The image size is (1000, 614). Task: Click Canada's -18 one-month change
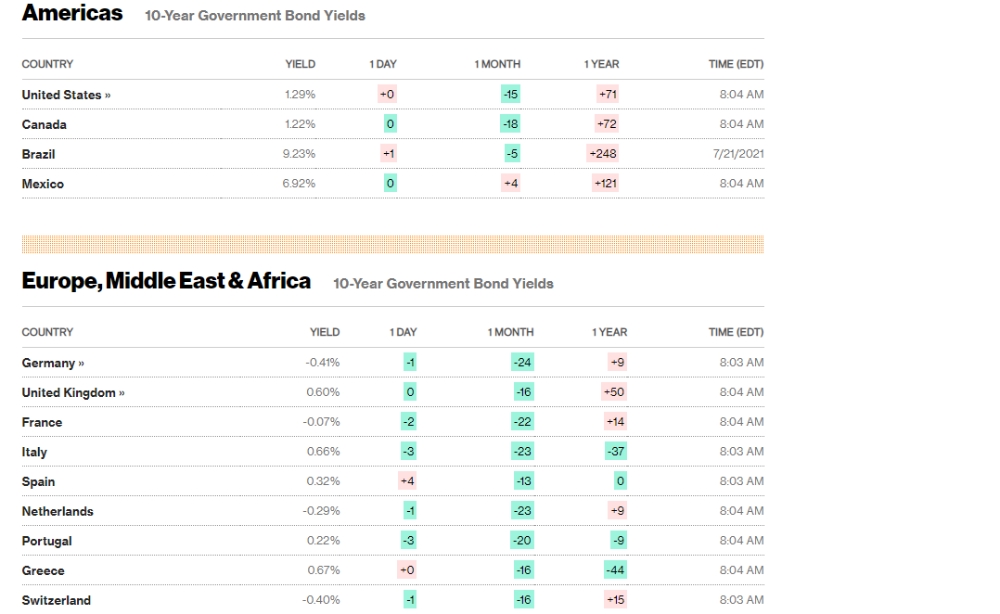tap(510, 124)
